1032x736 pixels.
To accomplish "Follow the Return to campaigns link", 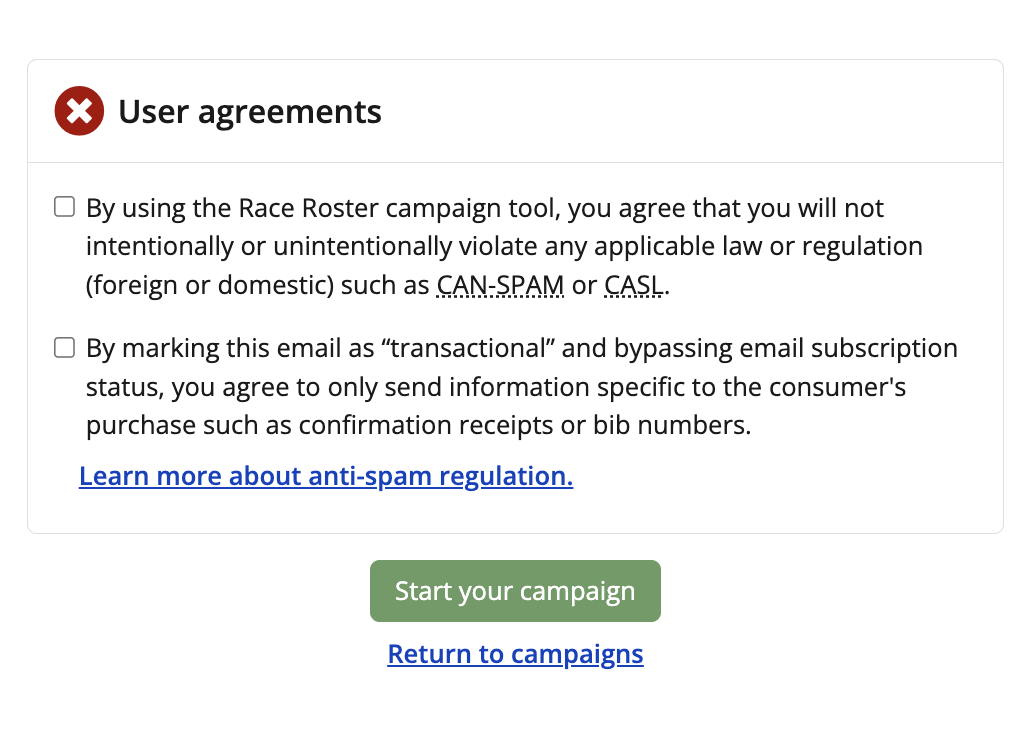I will point(515,654).
